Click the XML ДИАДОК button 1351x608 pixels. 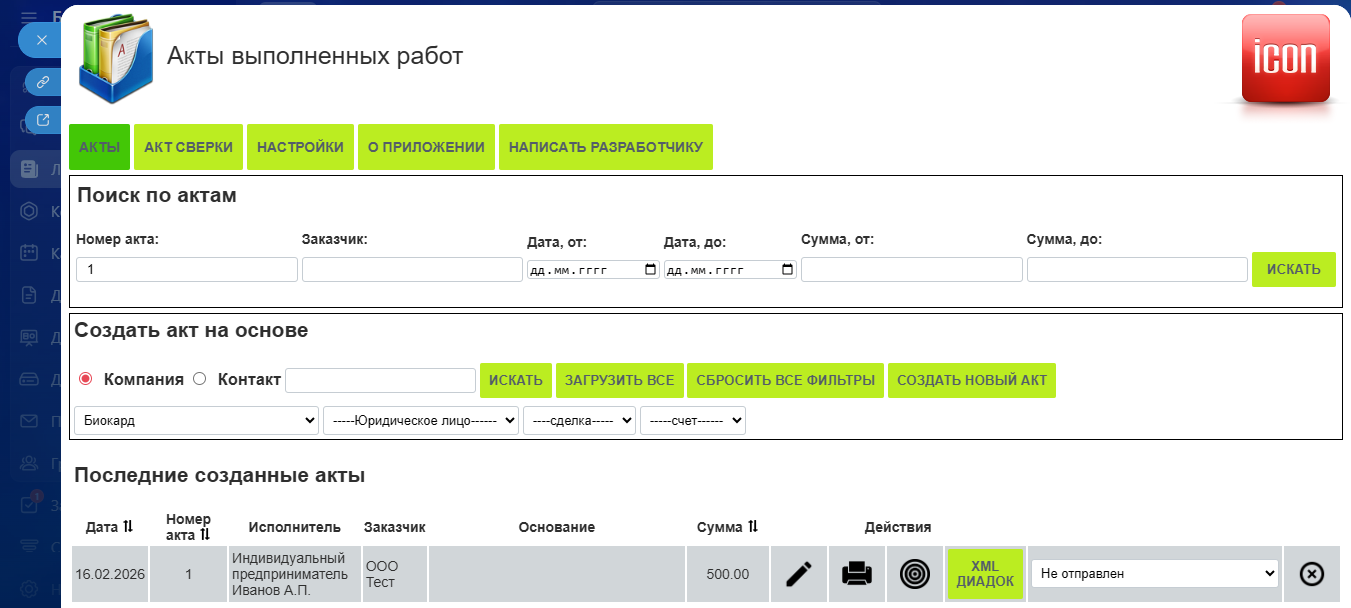pyautogui.click(x=985, y=574)
